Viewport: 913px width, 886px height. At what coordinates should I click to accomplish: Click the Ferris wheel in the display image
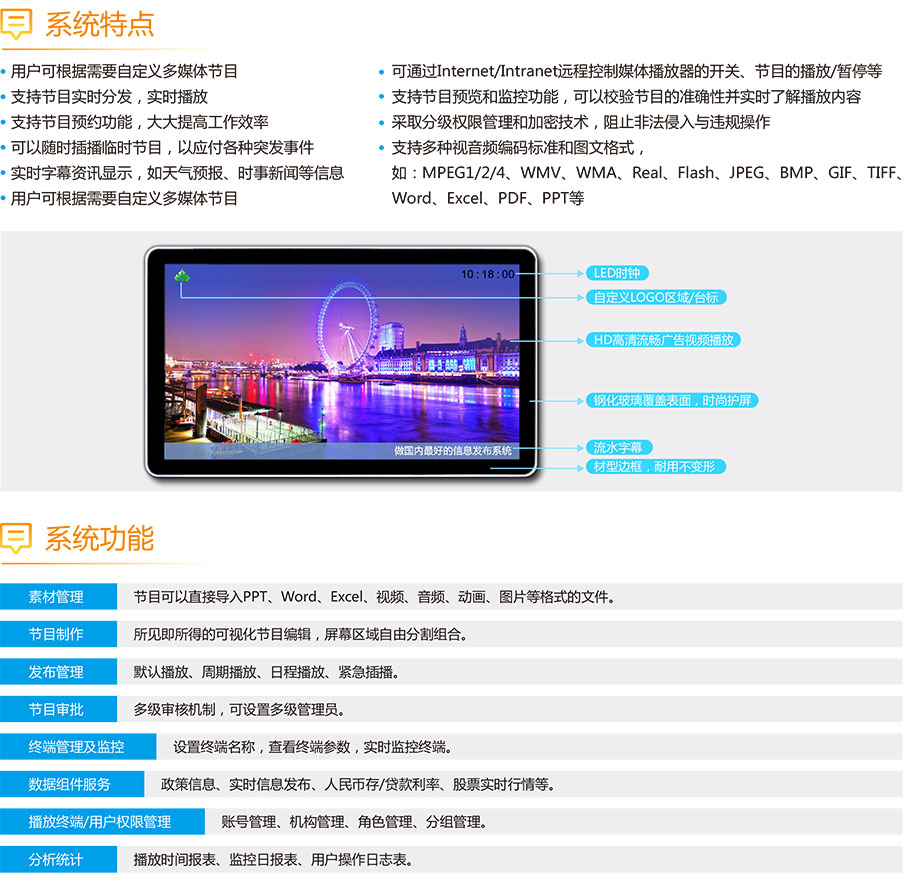tap(342, 325)
